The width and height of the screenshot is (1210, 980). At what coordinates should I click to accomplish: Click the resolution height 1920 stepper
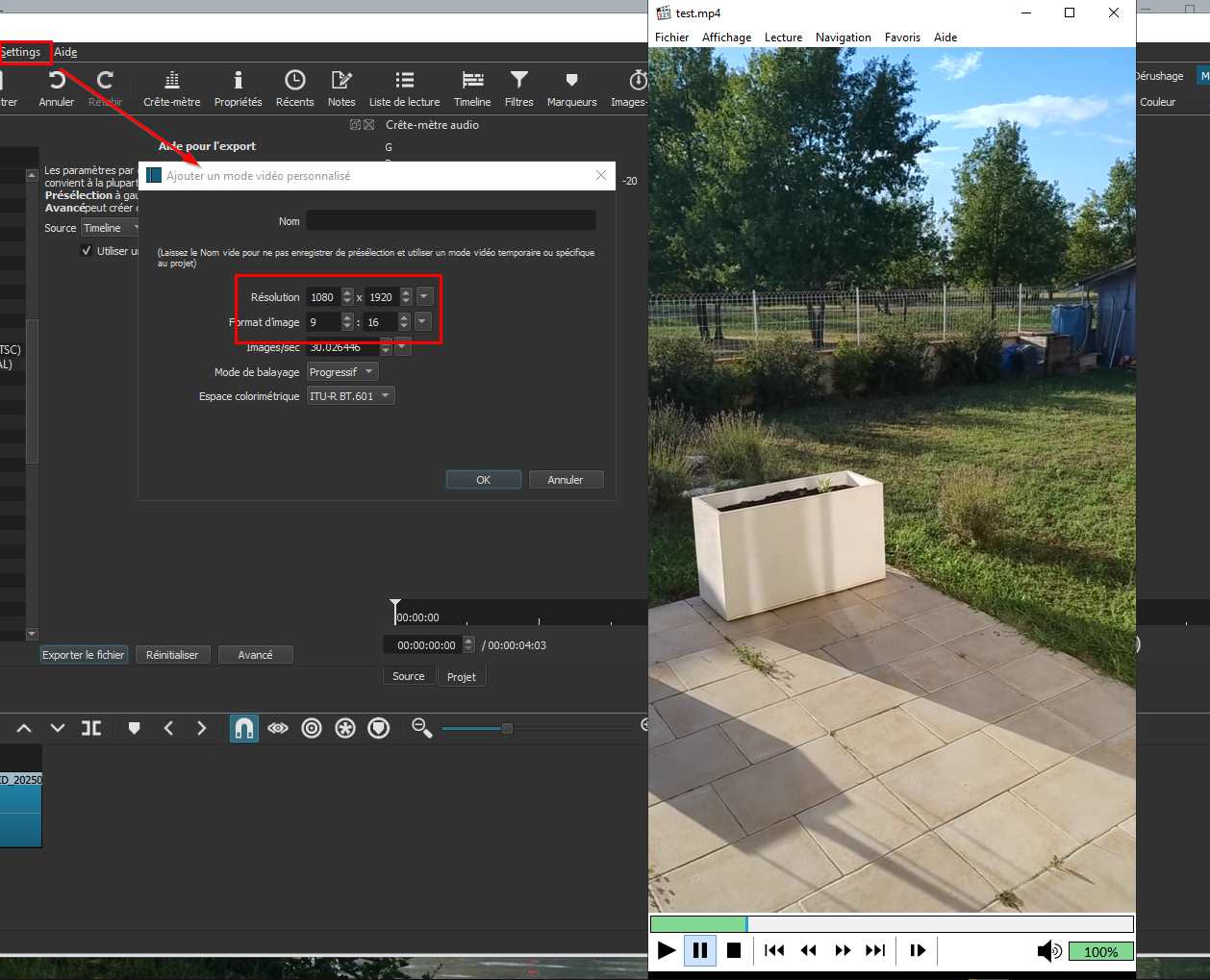click(x=406, y=296)
